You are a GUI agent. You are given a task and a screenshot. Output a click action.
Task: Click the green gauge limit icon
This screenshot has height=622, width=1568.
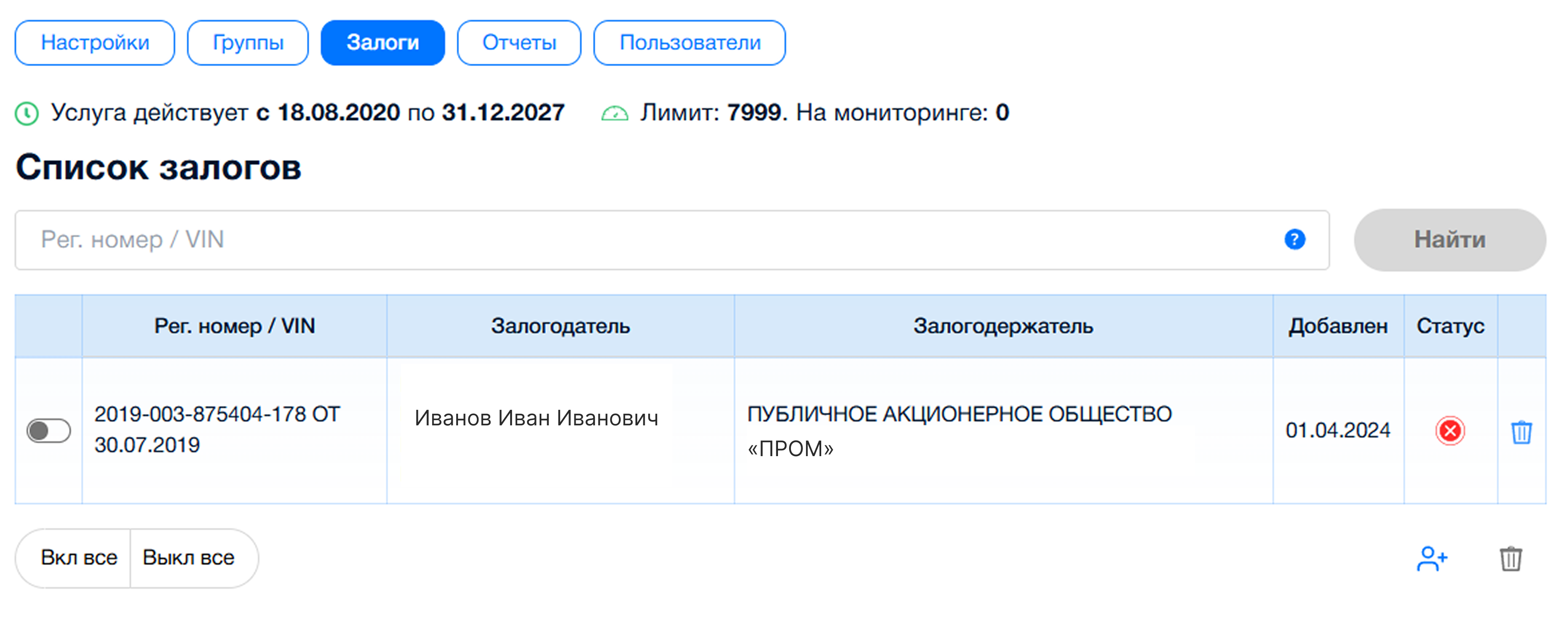615,113
